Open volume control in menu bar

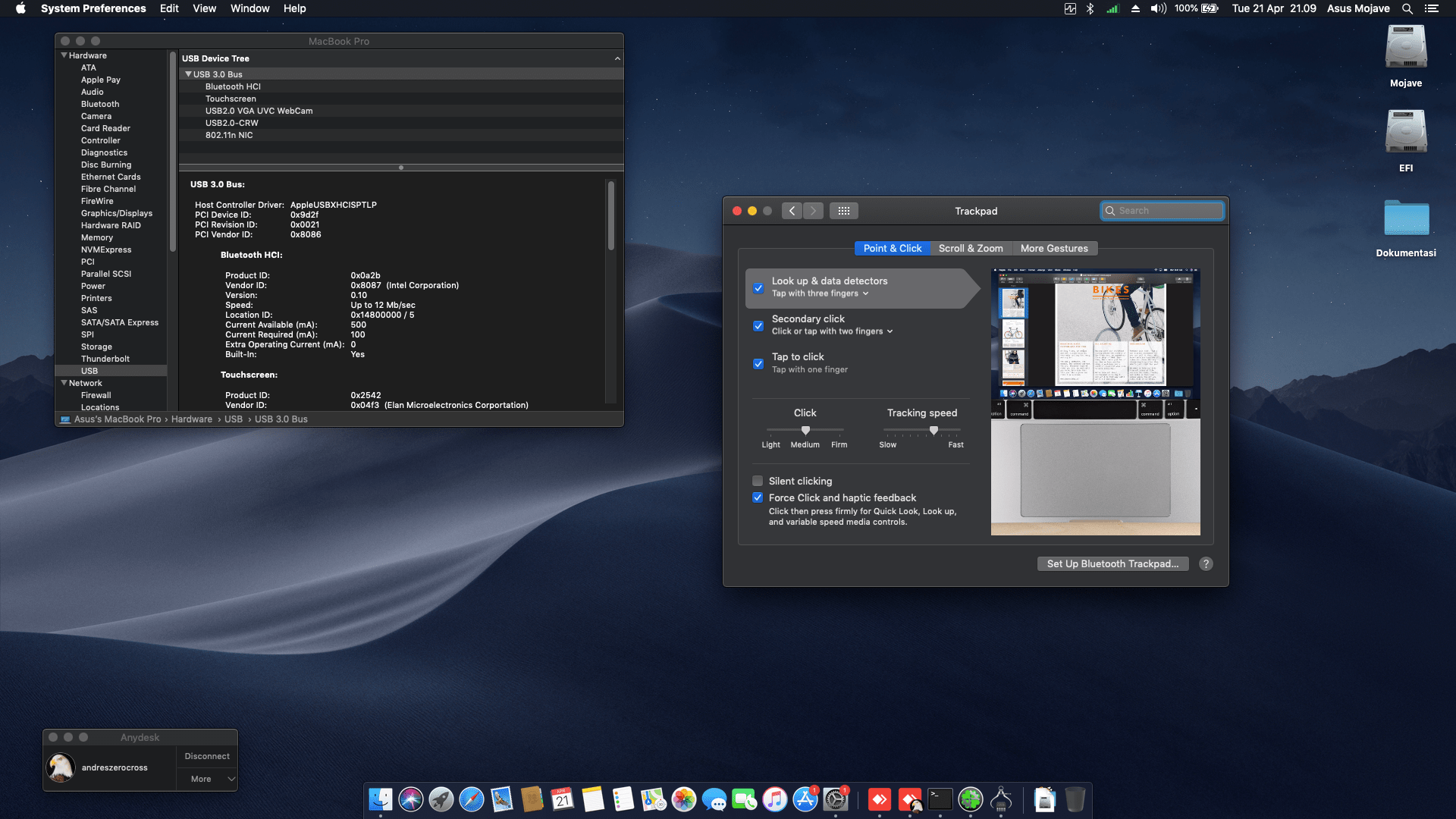pyautogui.click(x=1158, y=8)
